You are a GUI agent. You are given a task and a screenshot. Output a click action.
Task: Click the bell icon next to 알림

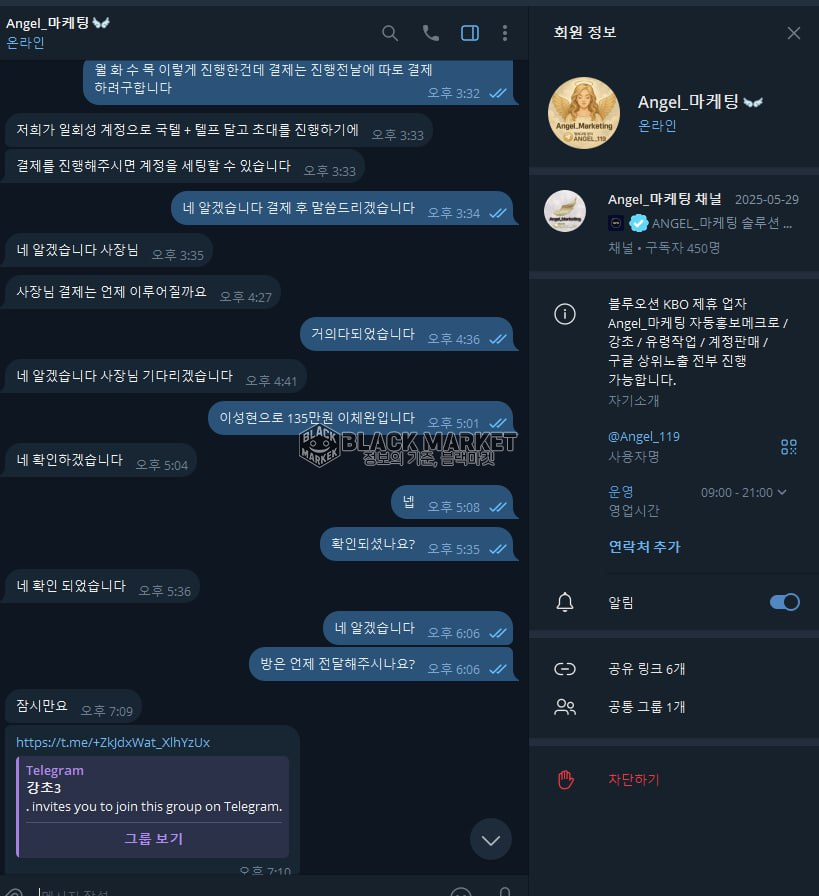565,602
